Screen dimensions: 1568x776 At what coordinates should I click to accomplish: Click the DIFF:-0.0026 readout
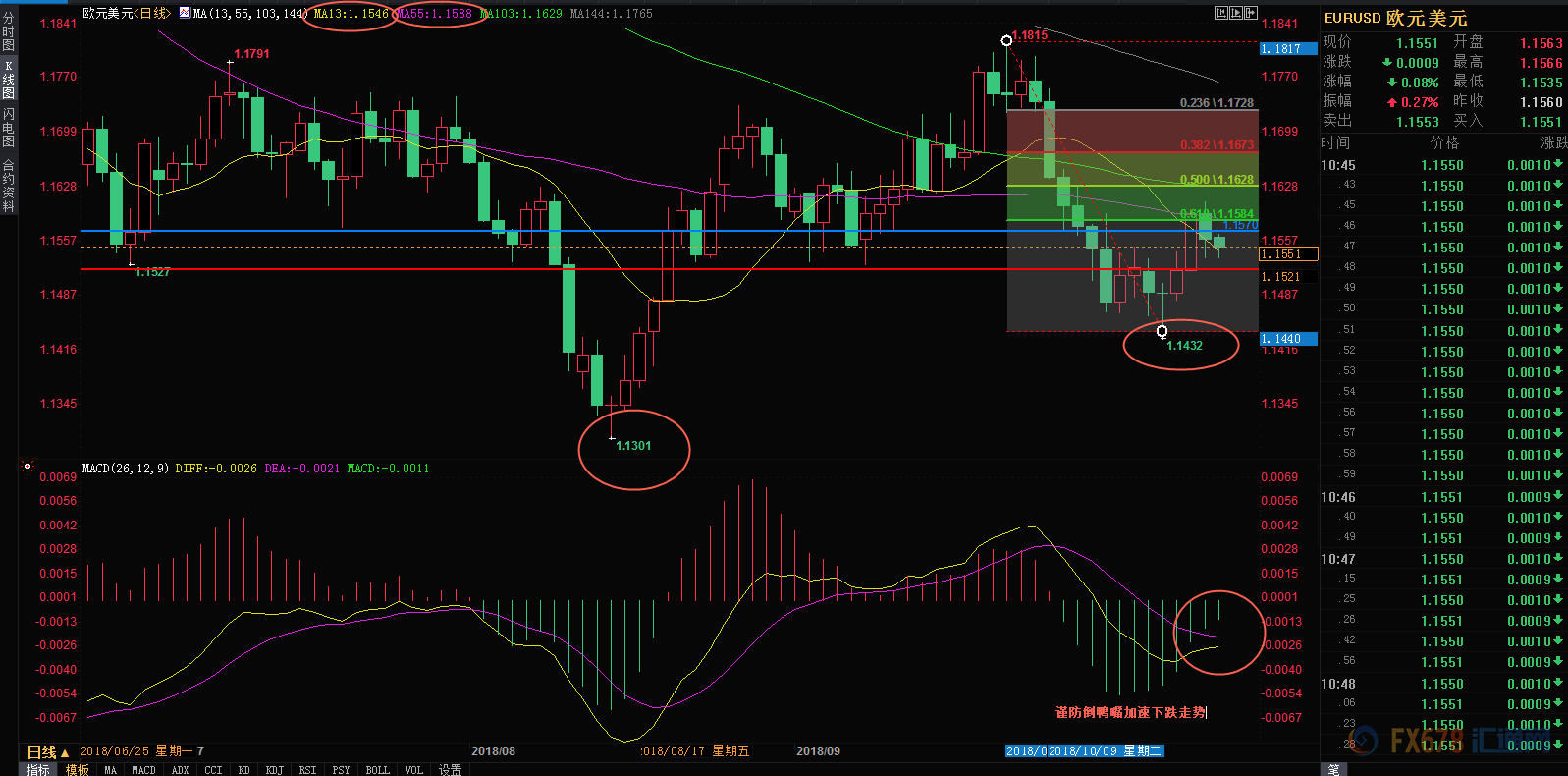pyautogui.click(x=216, y=469)
